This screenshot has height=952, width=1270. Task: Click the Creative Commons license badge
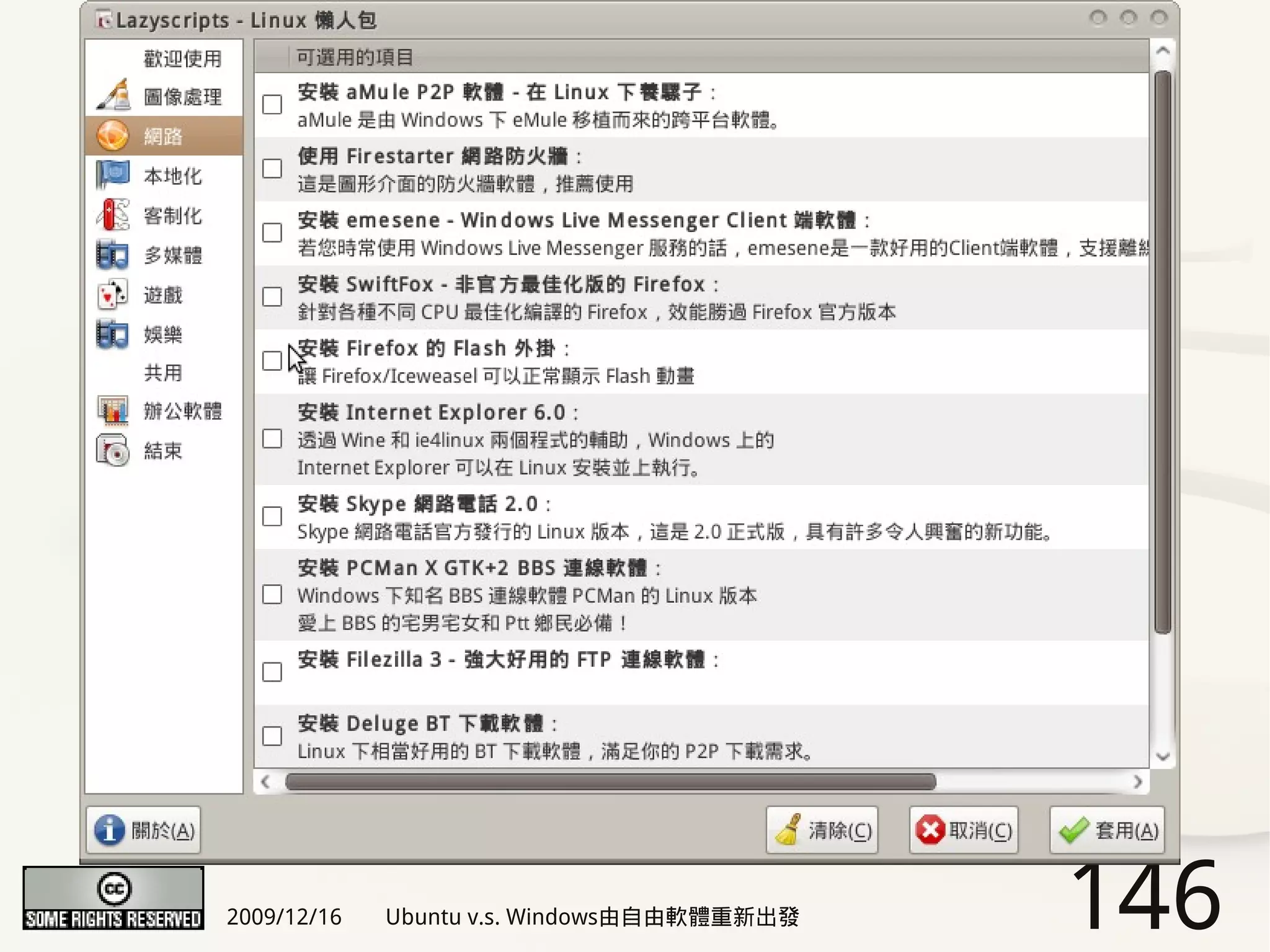[113, 898]
